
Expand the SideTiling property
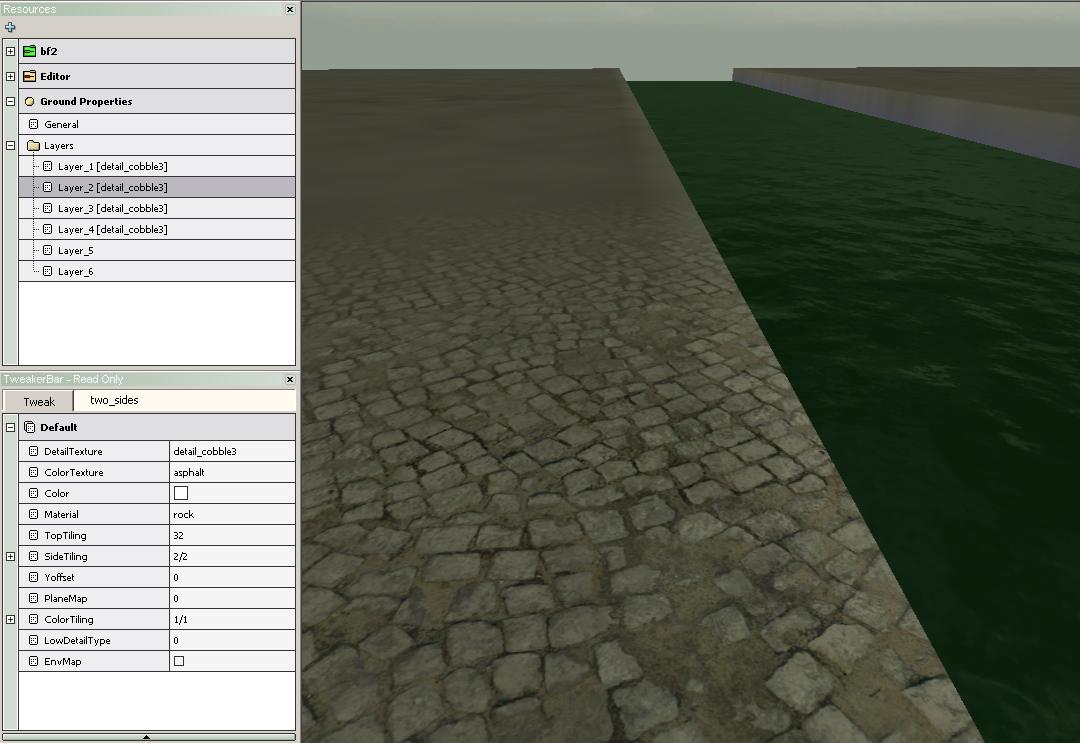[10, 556]
